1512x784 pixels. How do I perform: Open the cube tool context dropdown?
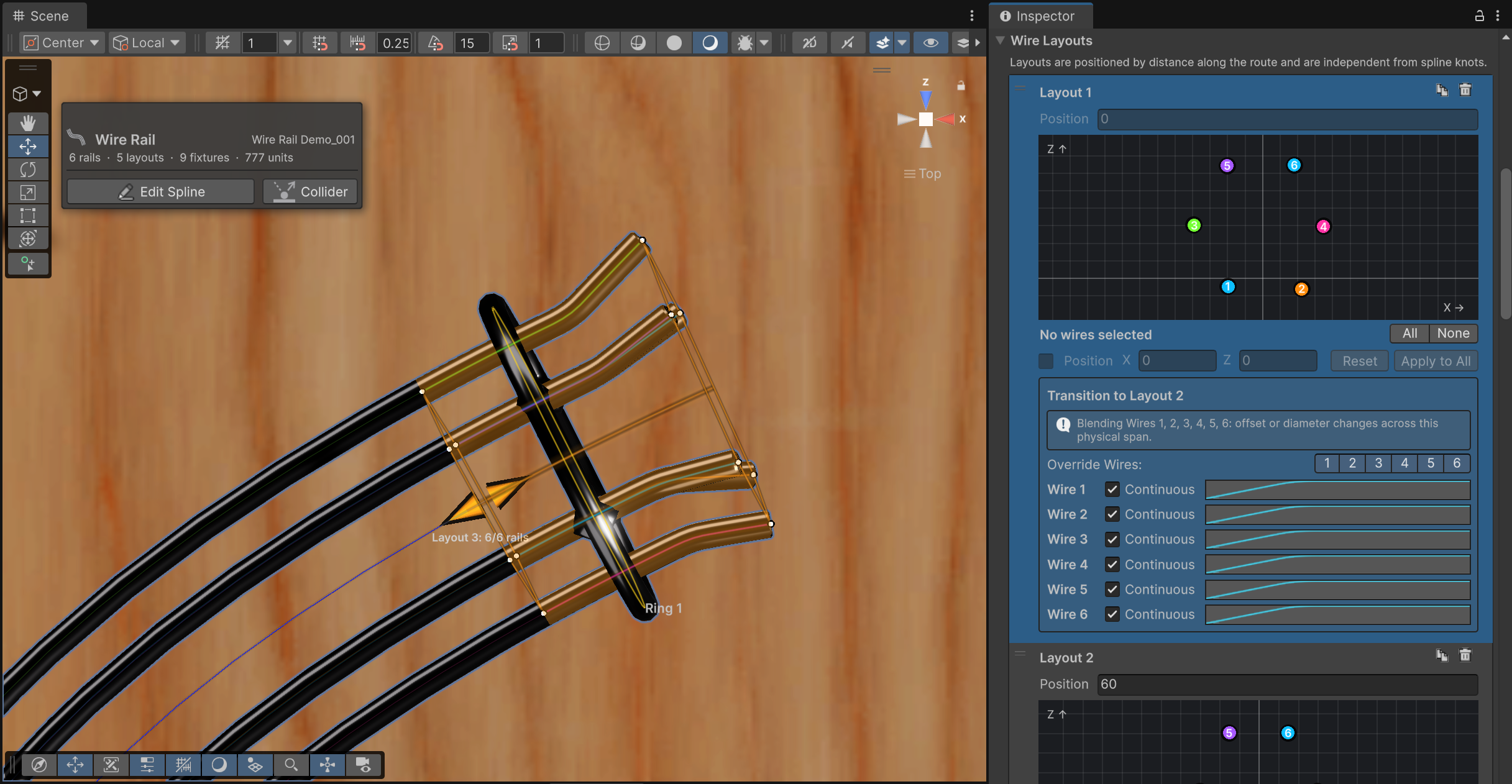click(x=27, y=94)
